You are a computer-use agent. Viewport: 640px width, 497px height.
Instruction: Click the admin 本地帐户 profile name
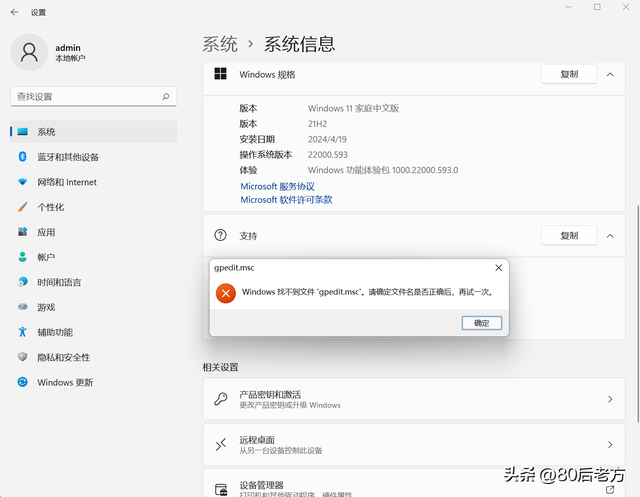(x=70, y=53)
